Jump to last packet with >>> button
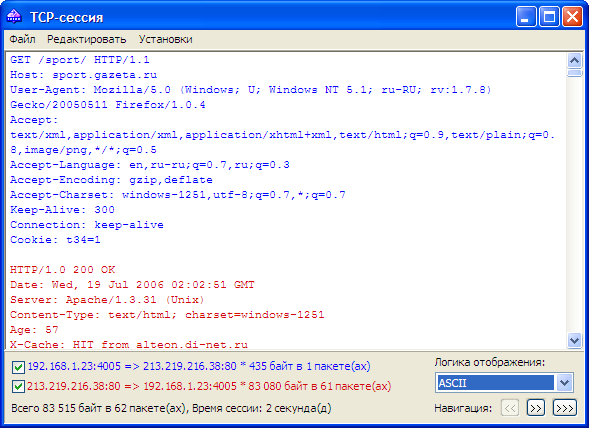The image size is (589, 428). click(565, 408)
